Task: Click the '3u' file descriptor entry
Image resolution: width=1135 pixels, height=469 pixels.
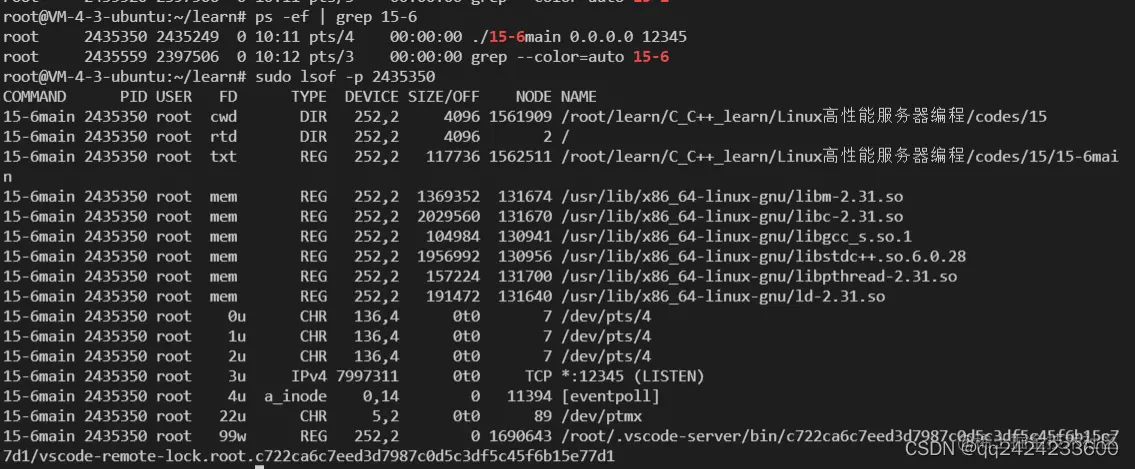Action: [x=237, y=376]
